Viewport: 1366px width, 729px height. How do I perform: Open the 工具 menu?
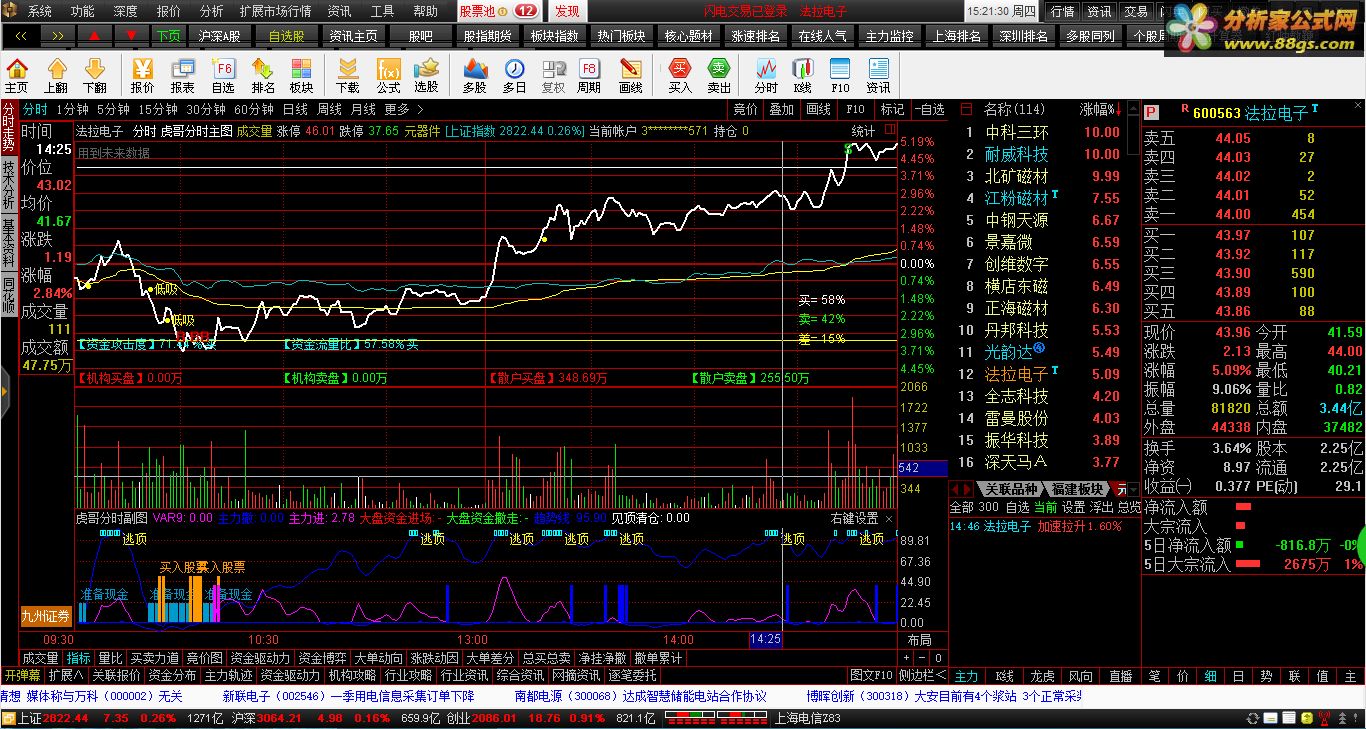(x=382, y=11)
